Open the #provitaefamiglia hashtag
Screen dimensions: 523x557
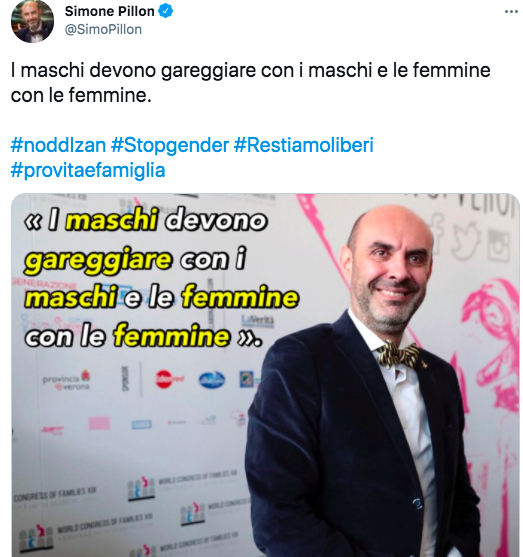[88, 170]
